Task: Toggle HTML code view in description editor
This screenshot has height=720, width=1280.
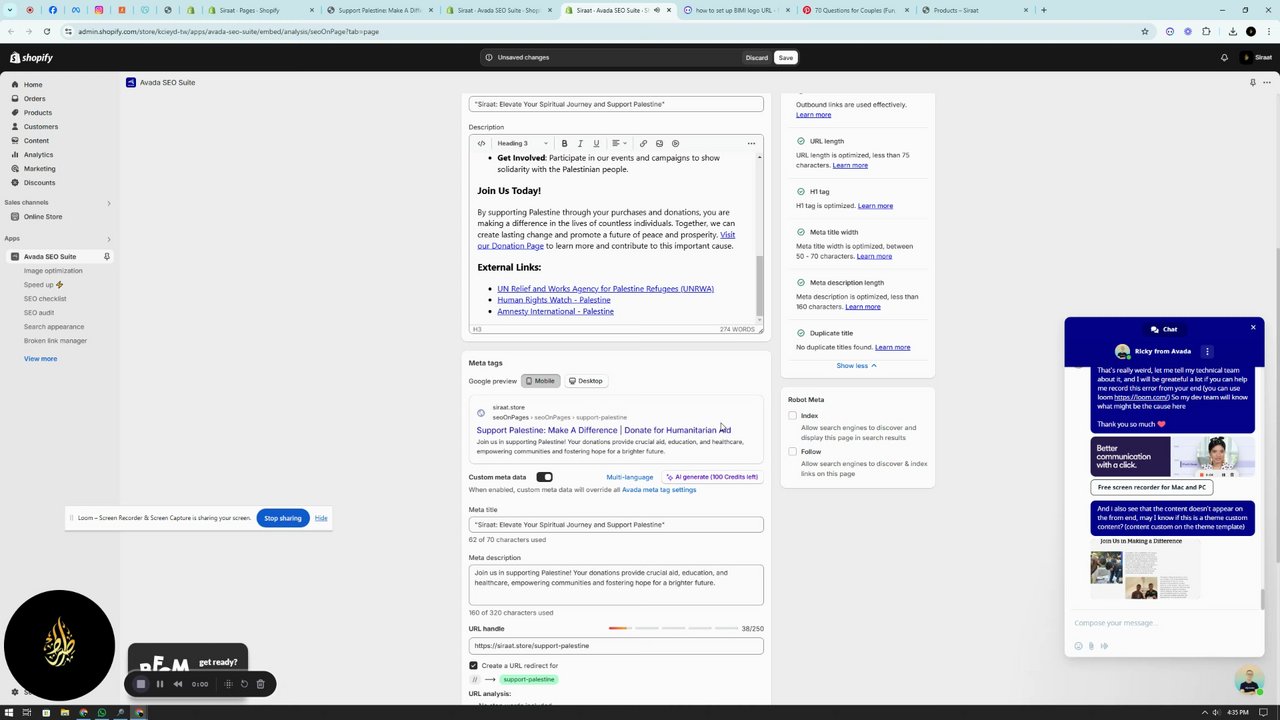Action: click(481, 143)
